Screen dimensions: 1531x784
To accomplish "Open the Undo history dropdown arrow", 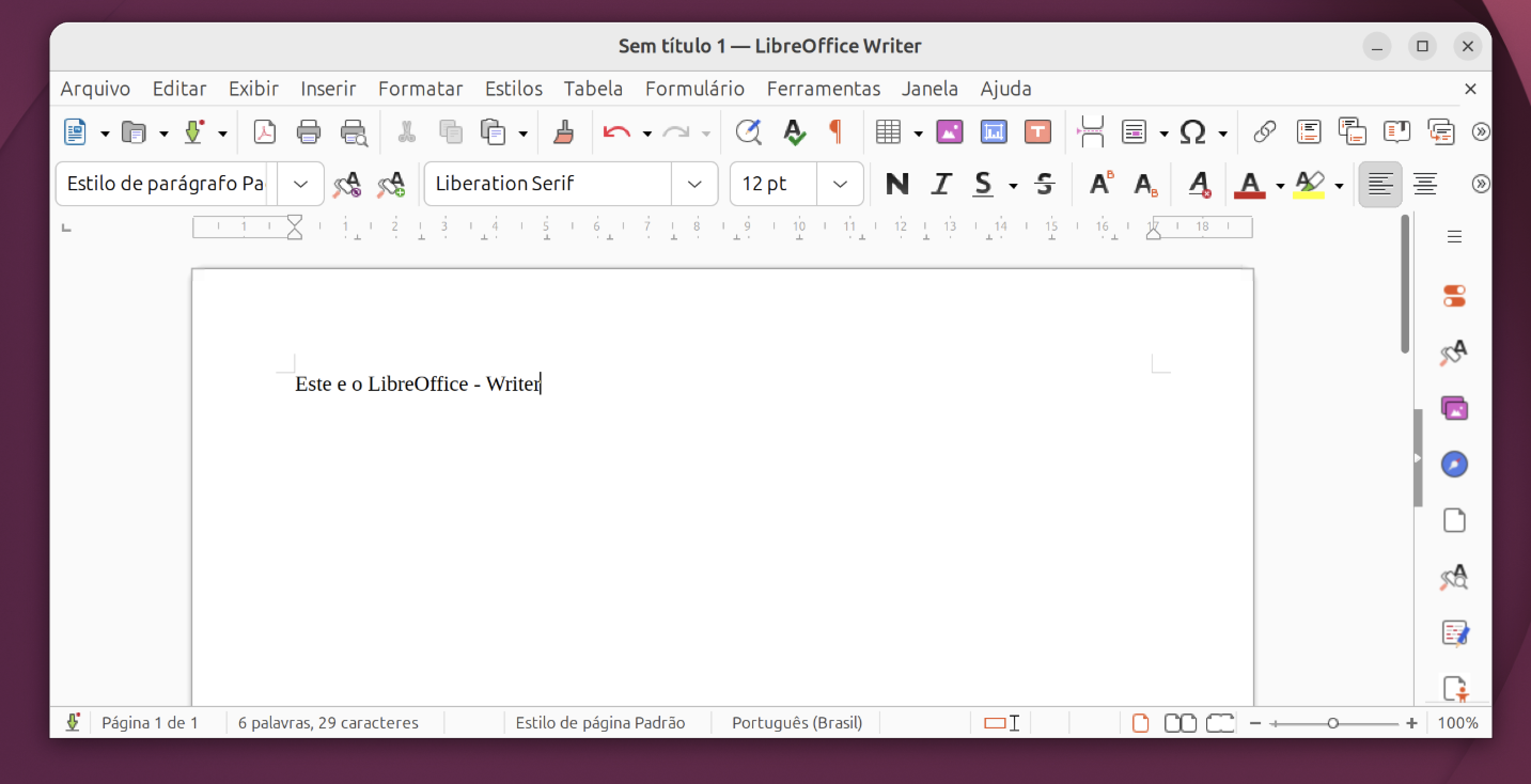I will click(647, 134).
